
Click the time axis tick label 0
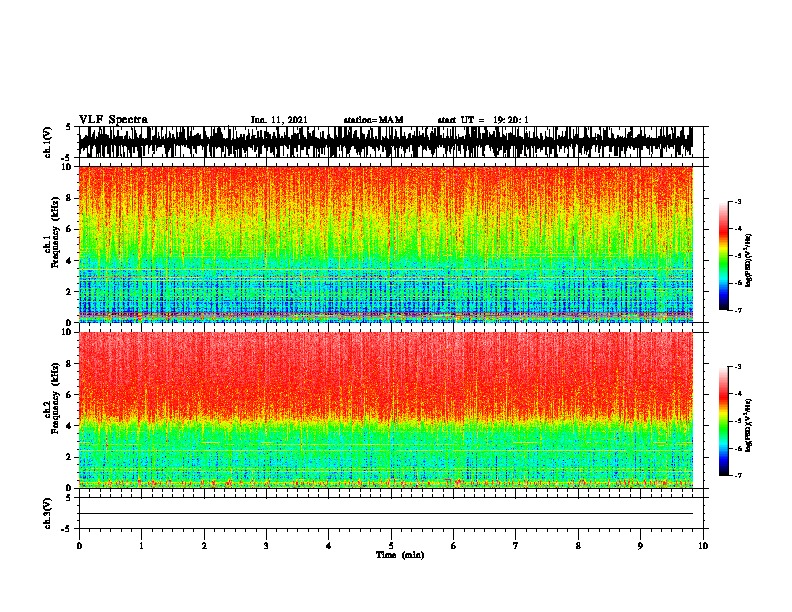click(x=79, y=546)
